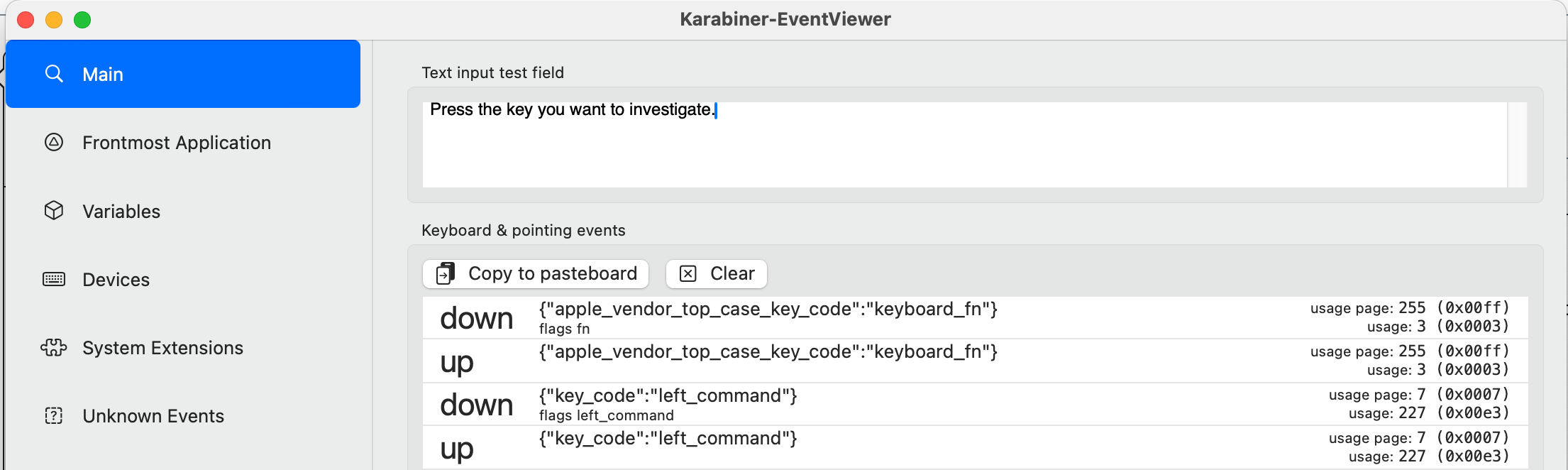Open the Variables section
The width and height of the screenshot is (1568, 470).
[121, 212]
